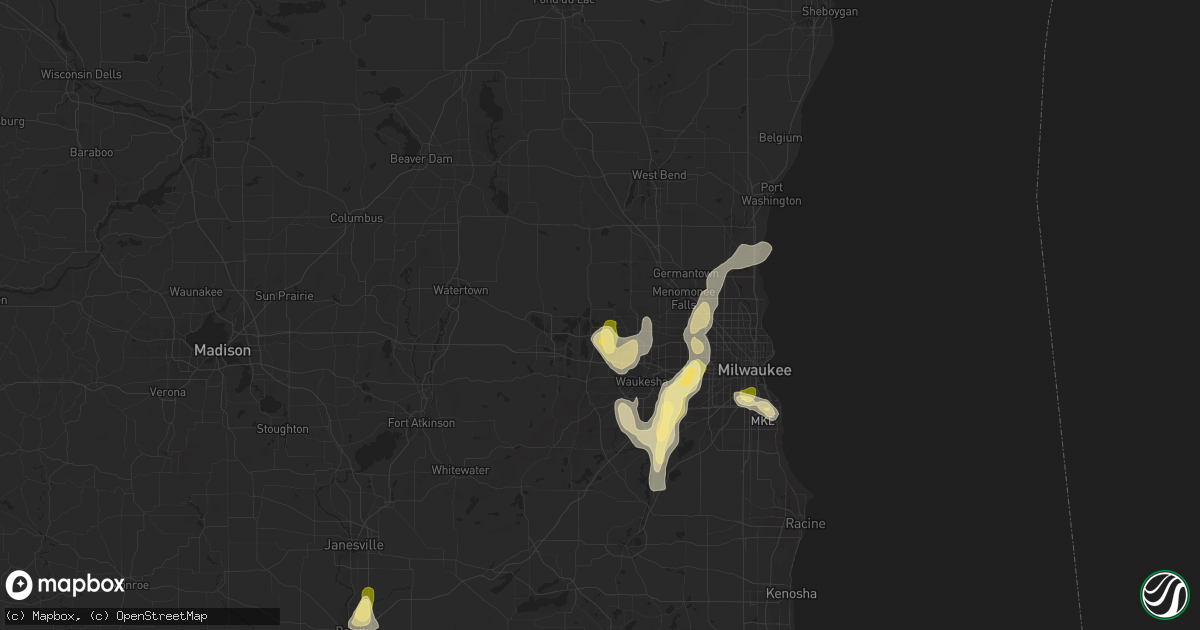Click the Stoughton label
Screen dimensions: 1200x630
282,429
